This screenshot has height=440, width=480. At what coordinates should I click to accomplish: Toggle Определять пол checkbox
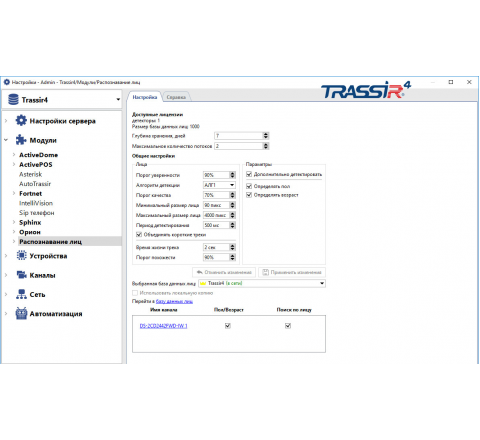pyautogui.click(x=249, y=186)
